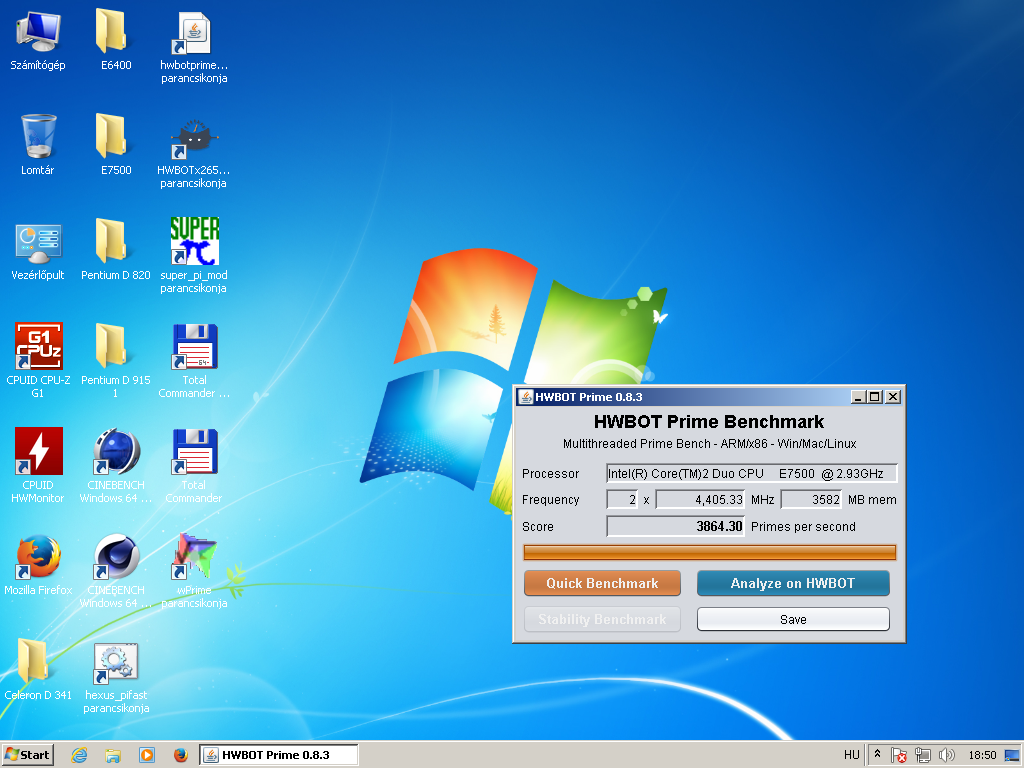This screenshot has height=768, width=1024.
Task: Click the HU language indicator
Action: click(x=852, y=755)
